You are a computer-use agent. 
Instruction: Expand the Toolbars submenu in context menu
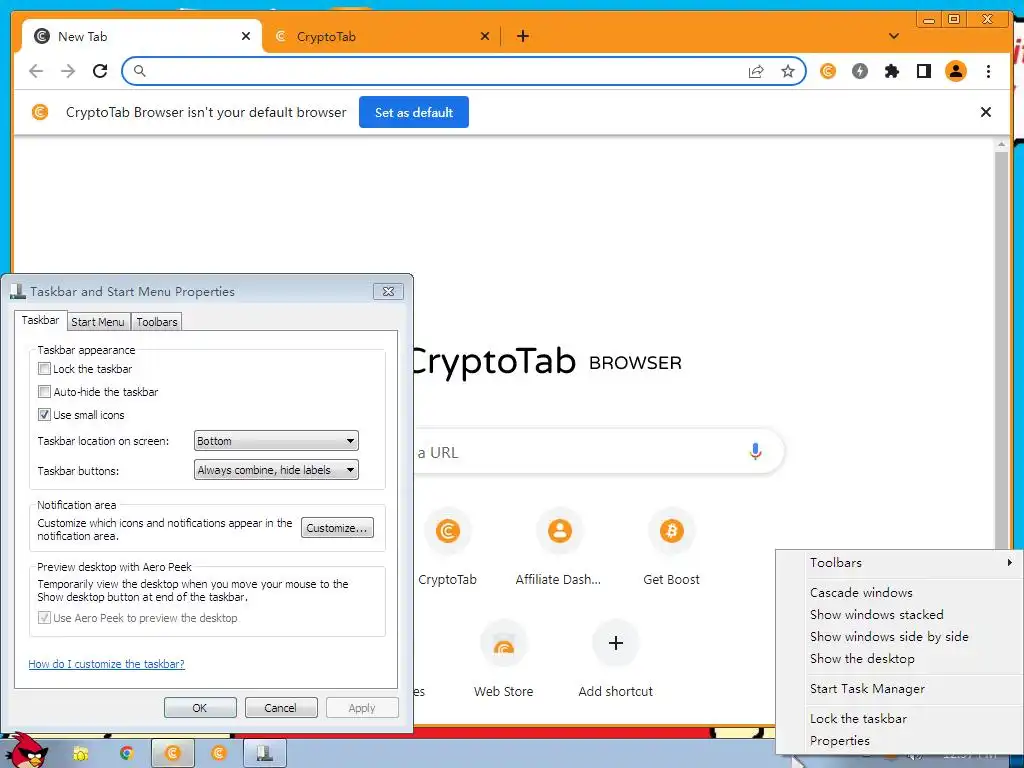(x=899, y=562)
